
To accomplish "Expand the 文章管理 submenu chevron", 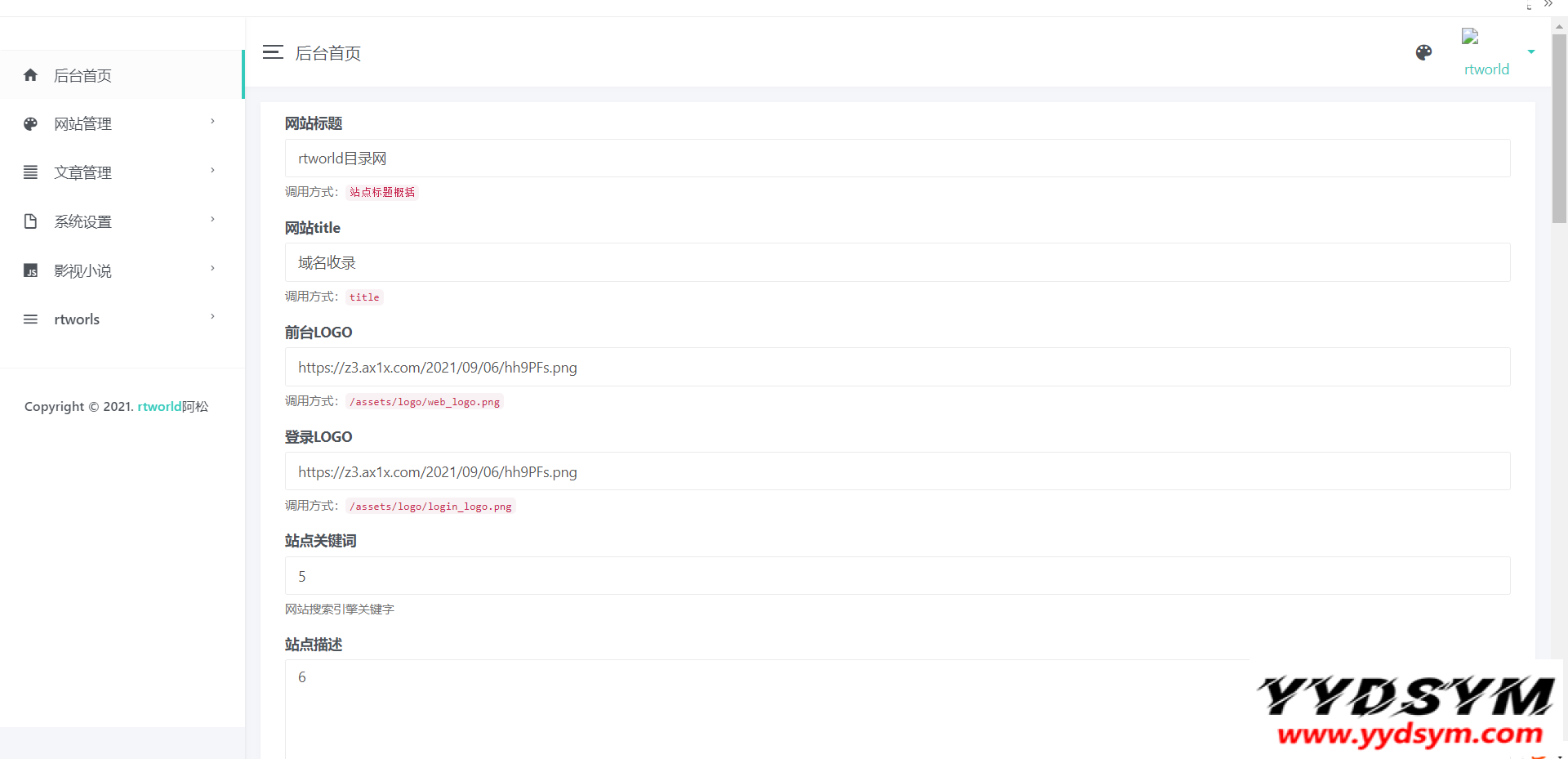I will click(212, 171).
